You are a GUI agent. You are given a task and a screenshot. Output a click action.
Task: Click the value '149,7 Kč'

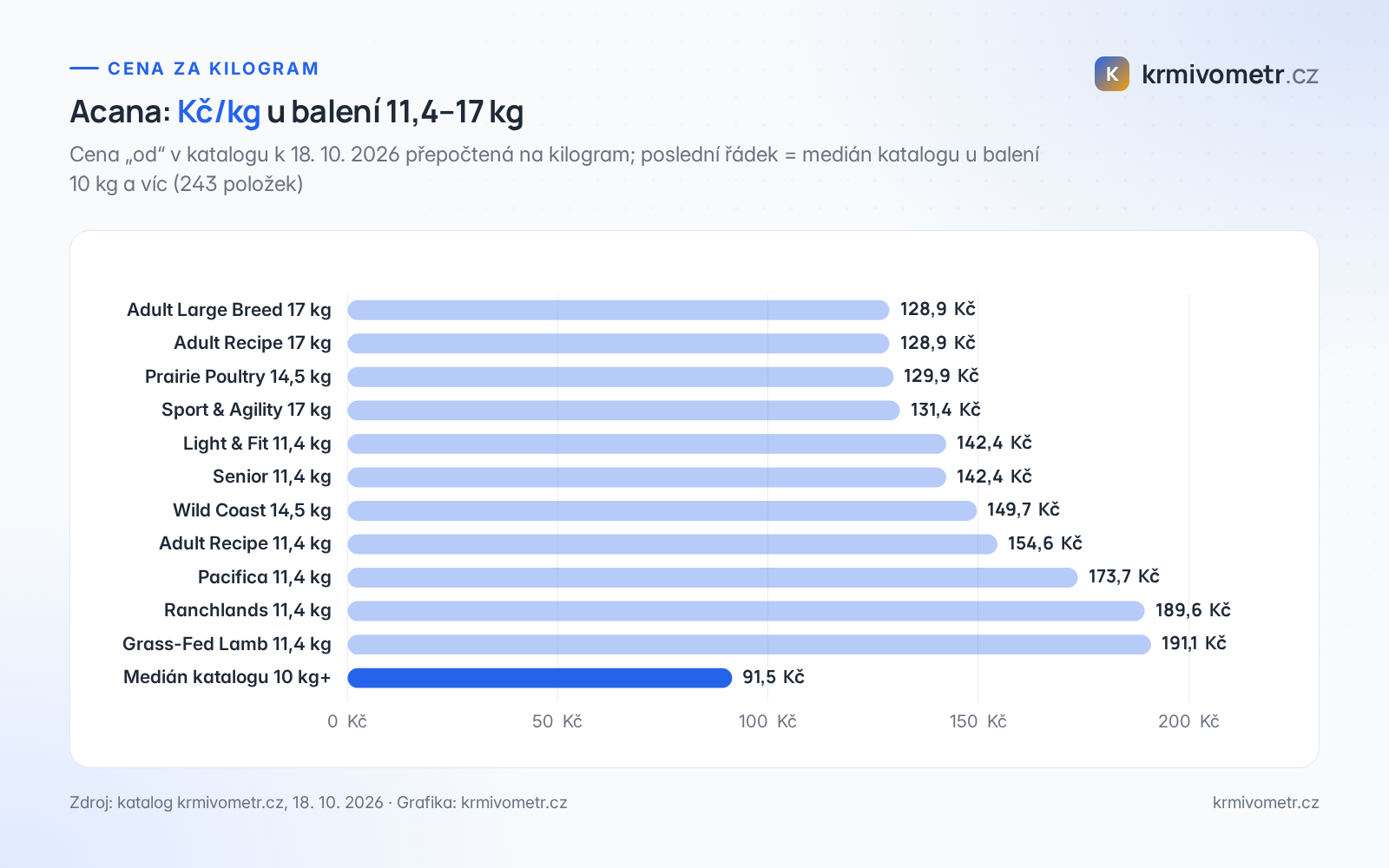click(1024, 510)
